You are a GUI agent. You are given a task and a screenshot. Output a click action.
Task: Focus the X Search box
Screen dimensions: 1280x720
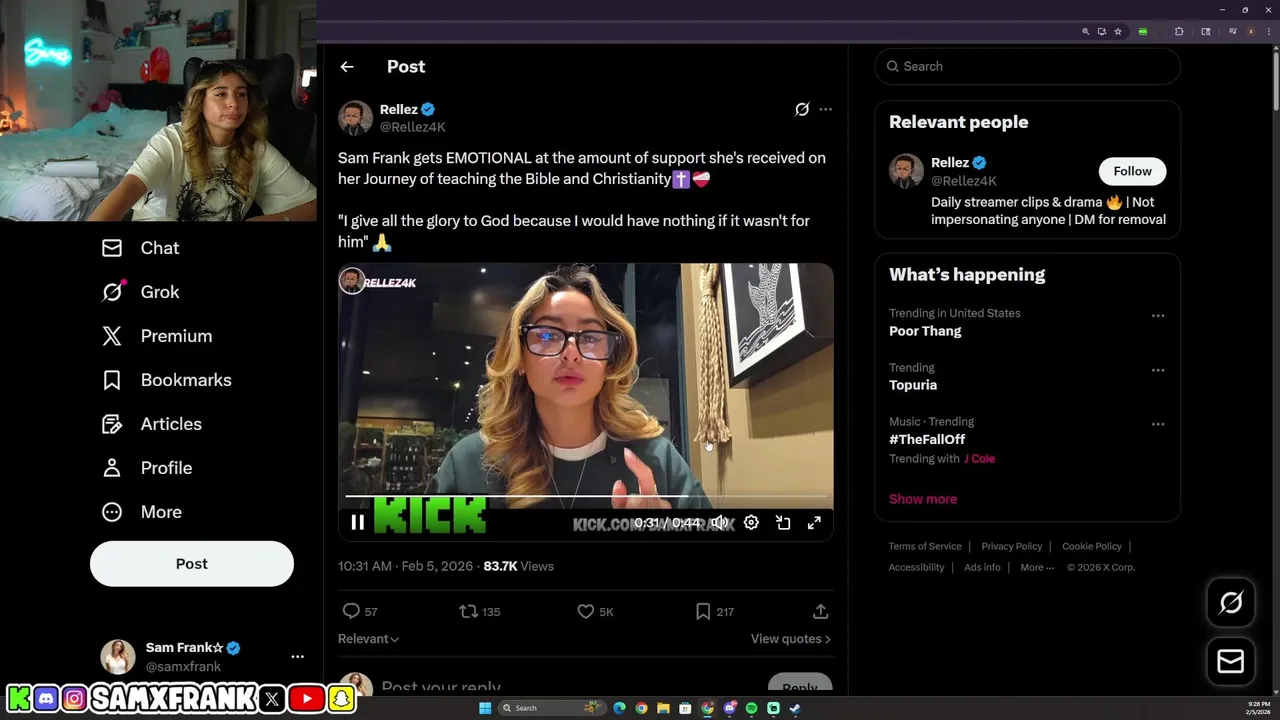(1027, 66)
